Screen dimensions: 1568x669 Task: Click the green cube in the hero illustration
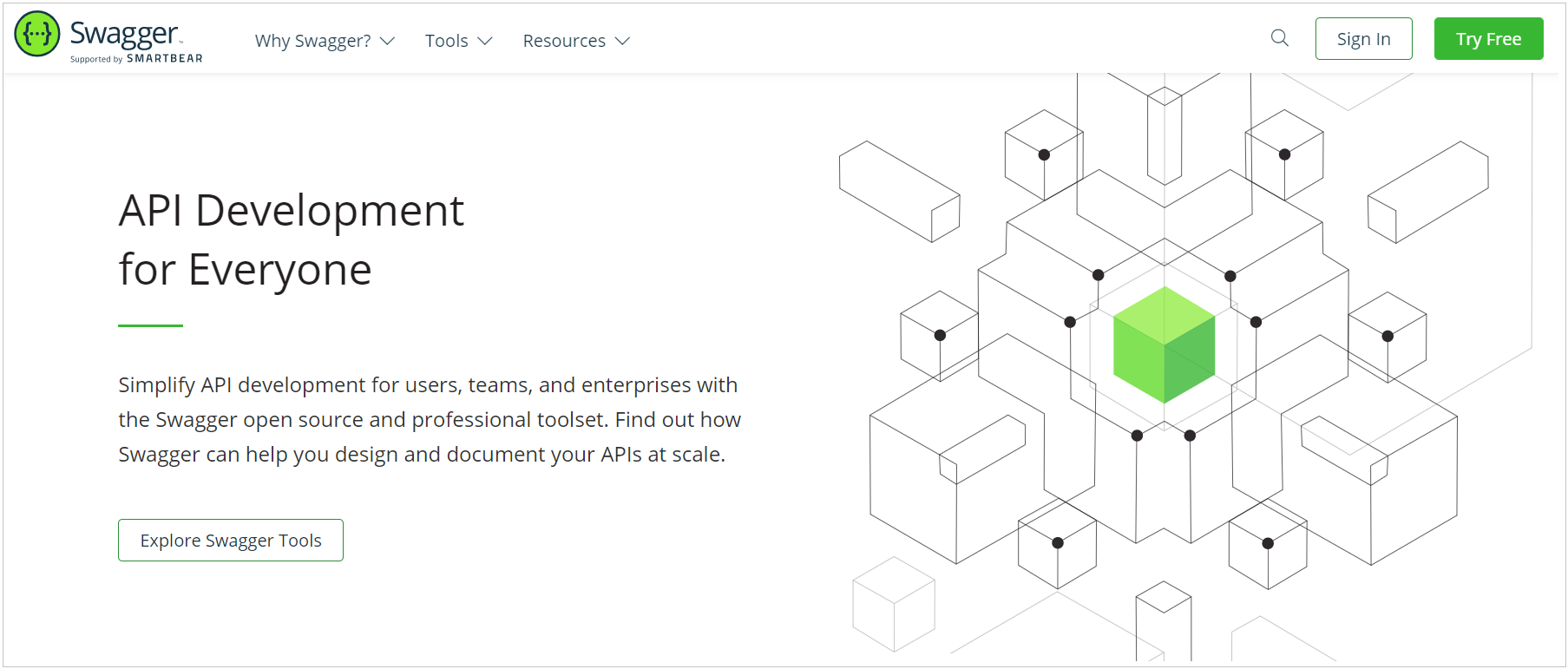(x=1164, y=344)
